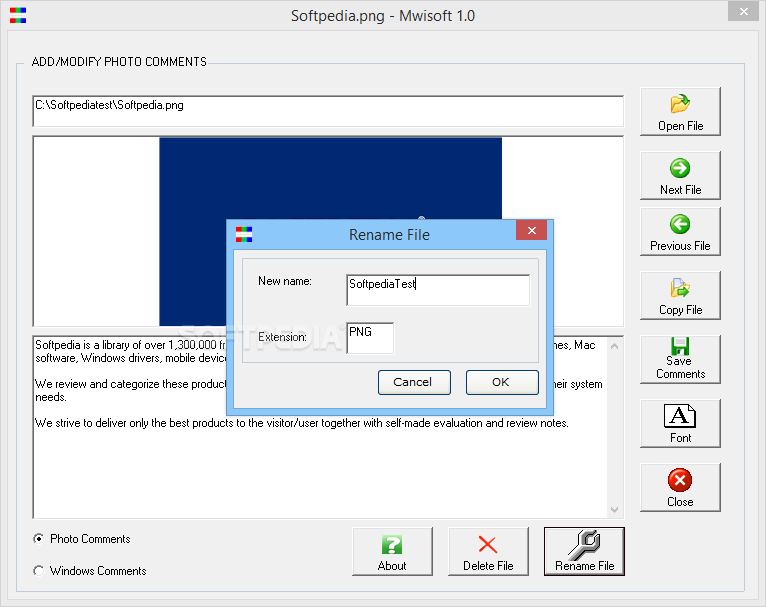This screenshot has width=766, height=607.
Task: Go to Previous File with green arrow
Action: [x=680, y=231]
